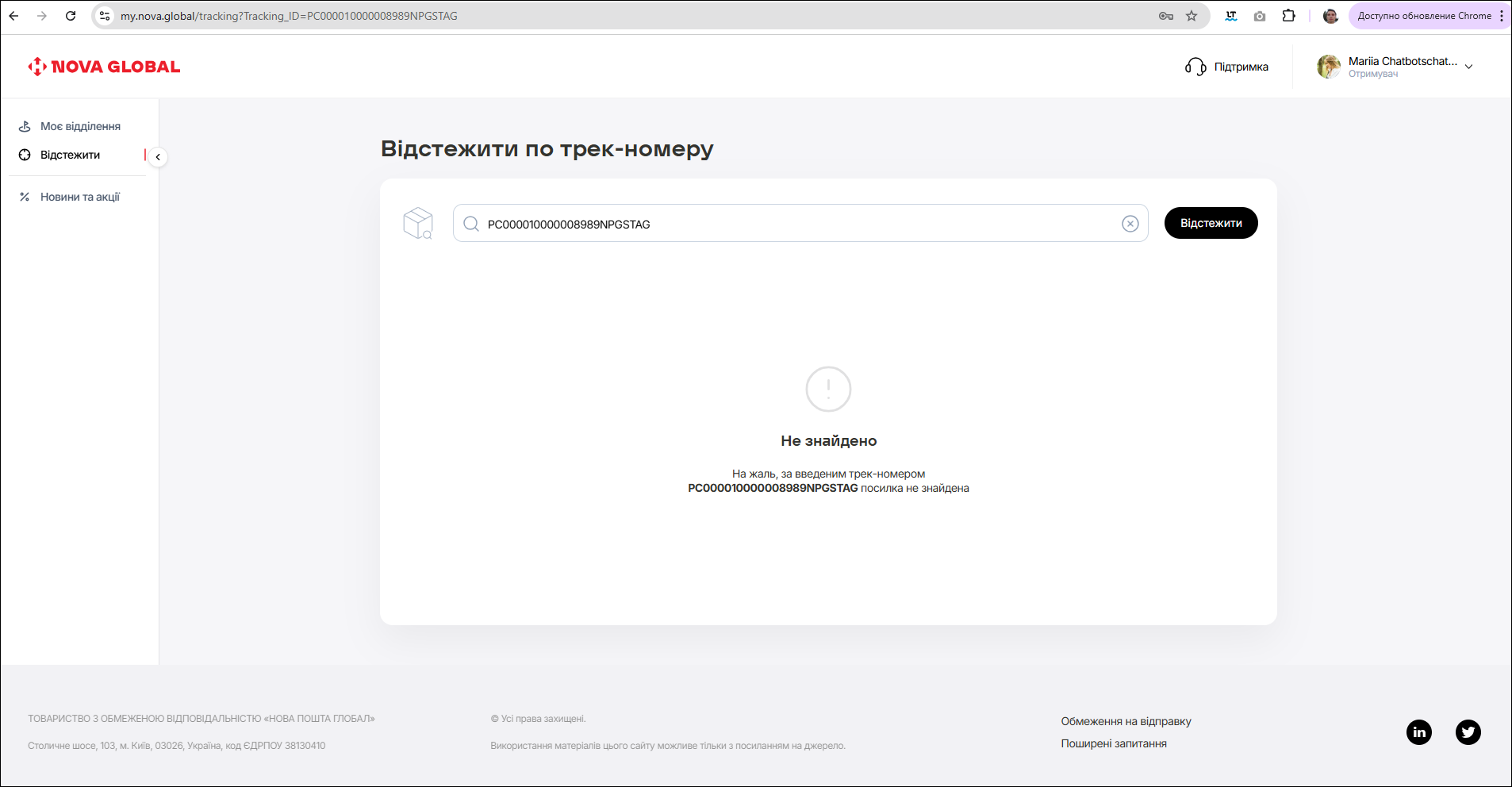Screen dimensions: 1512x787
Task: Select Новини та акції menu item
Action: (x=79, y=197)
